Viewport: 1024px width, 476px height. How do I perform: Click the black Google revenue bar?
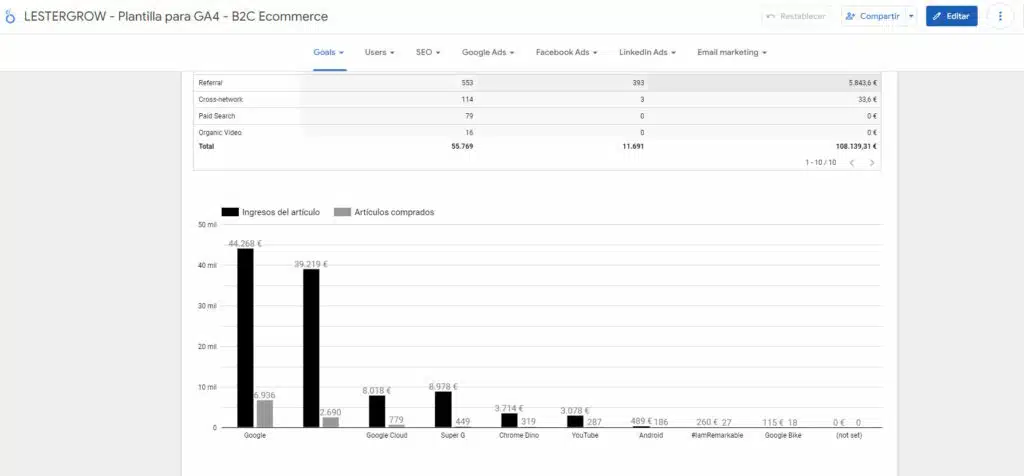[245, 338]
